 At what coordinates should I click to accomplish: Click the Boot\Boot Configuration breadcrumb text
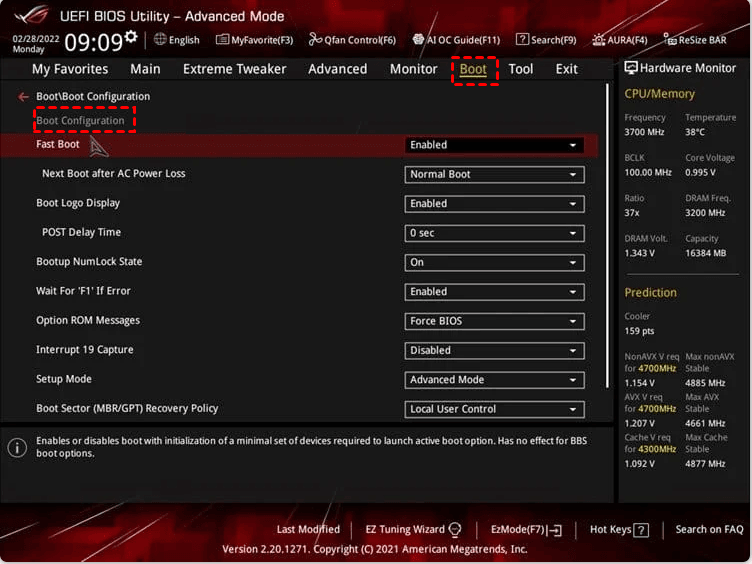[93, 96]
